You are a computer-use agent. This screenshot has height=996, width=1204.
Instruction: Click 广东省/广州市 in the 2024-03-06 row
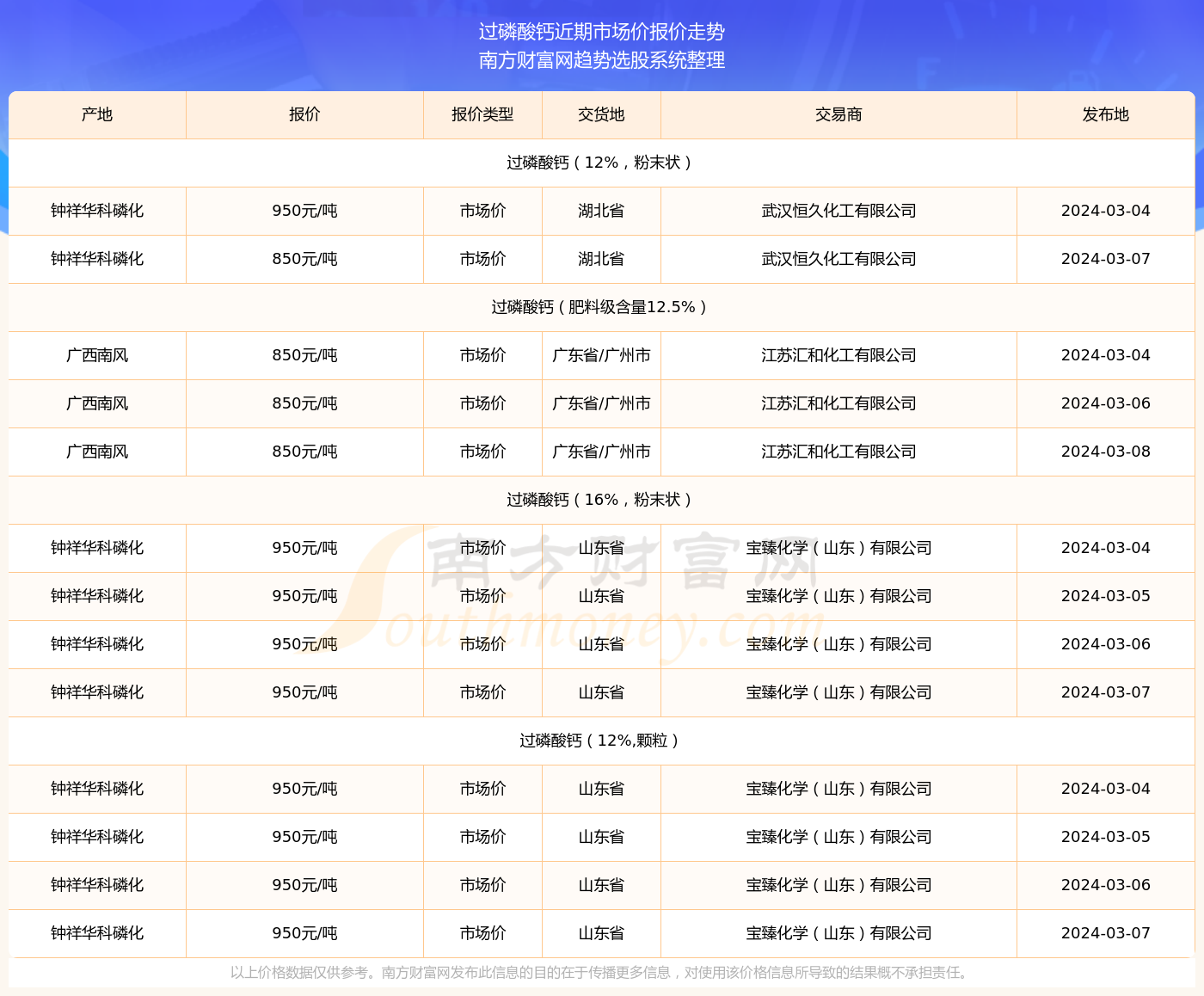[x=601, y=403]
